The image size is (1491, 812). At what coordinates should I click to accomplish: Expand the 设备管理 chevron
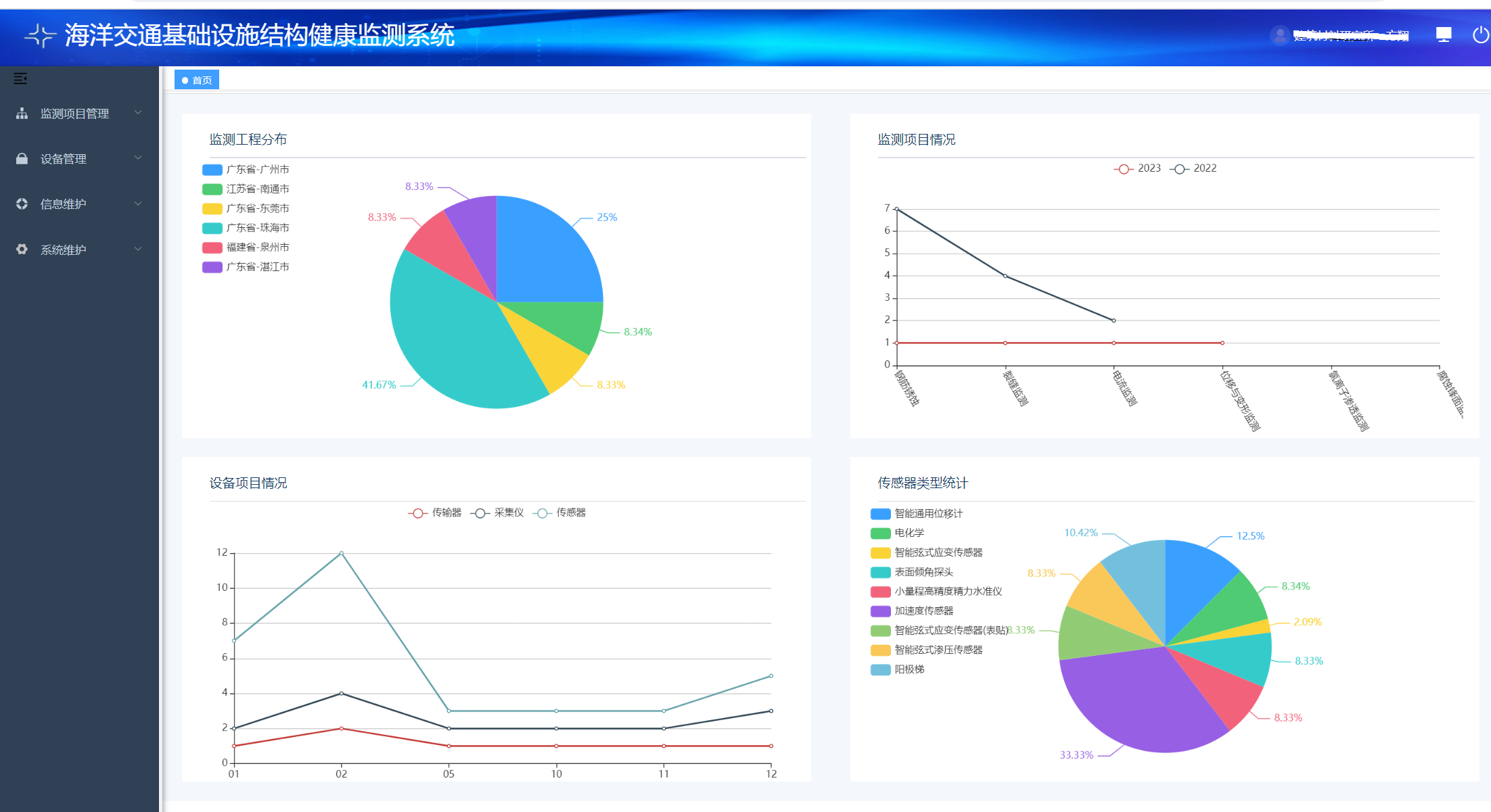138,158
